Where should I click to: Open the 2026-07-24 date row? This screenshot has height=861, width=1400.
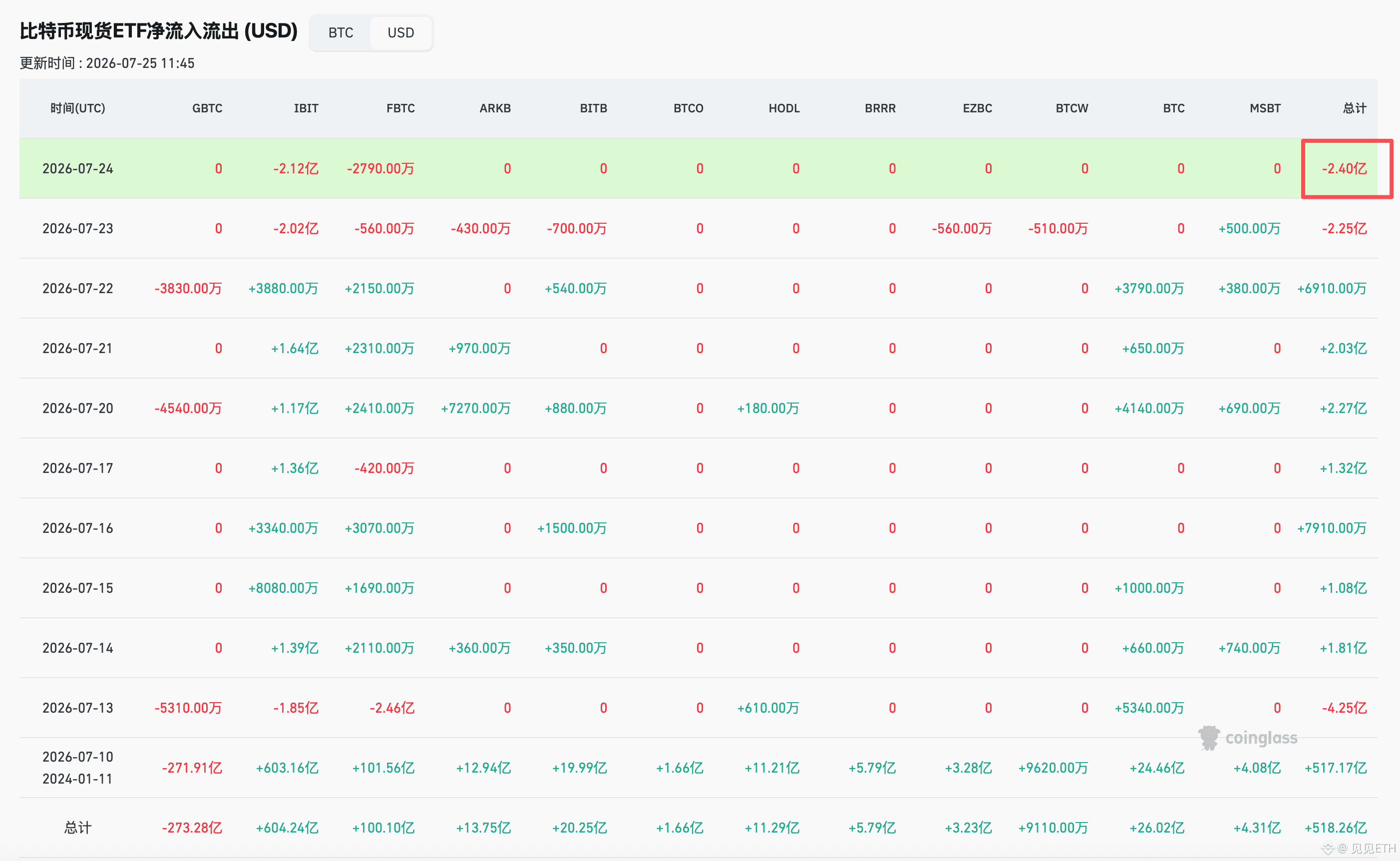[699, 169]
